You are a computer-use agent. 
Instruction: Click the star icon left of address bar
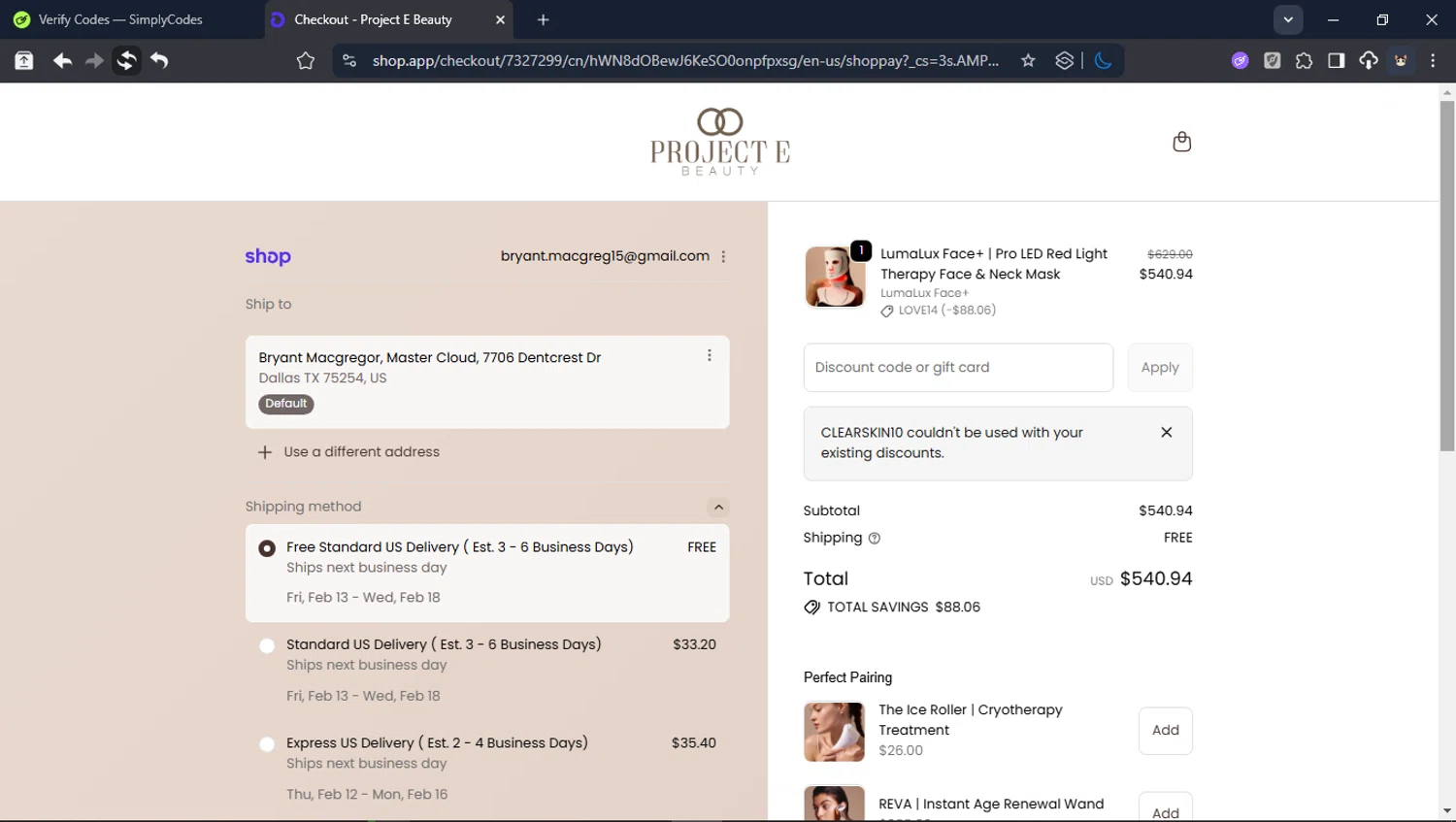pos(306,61)
